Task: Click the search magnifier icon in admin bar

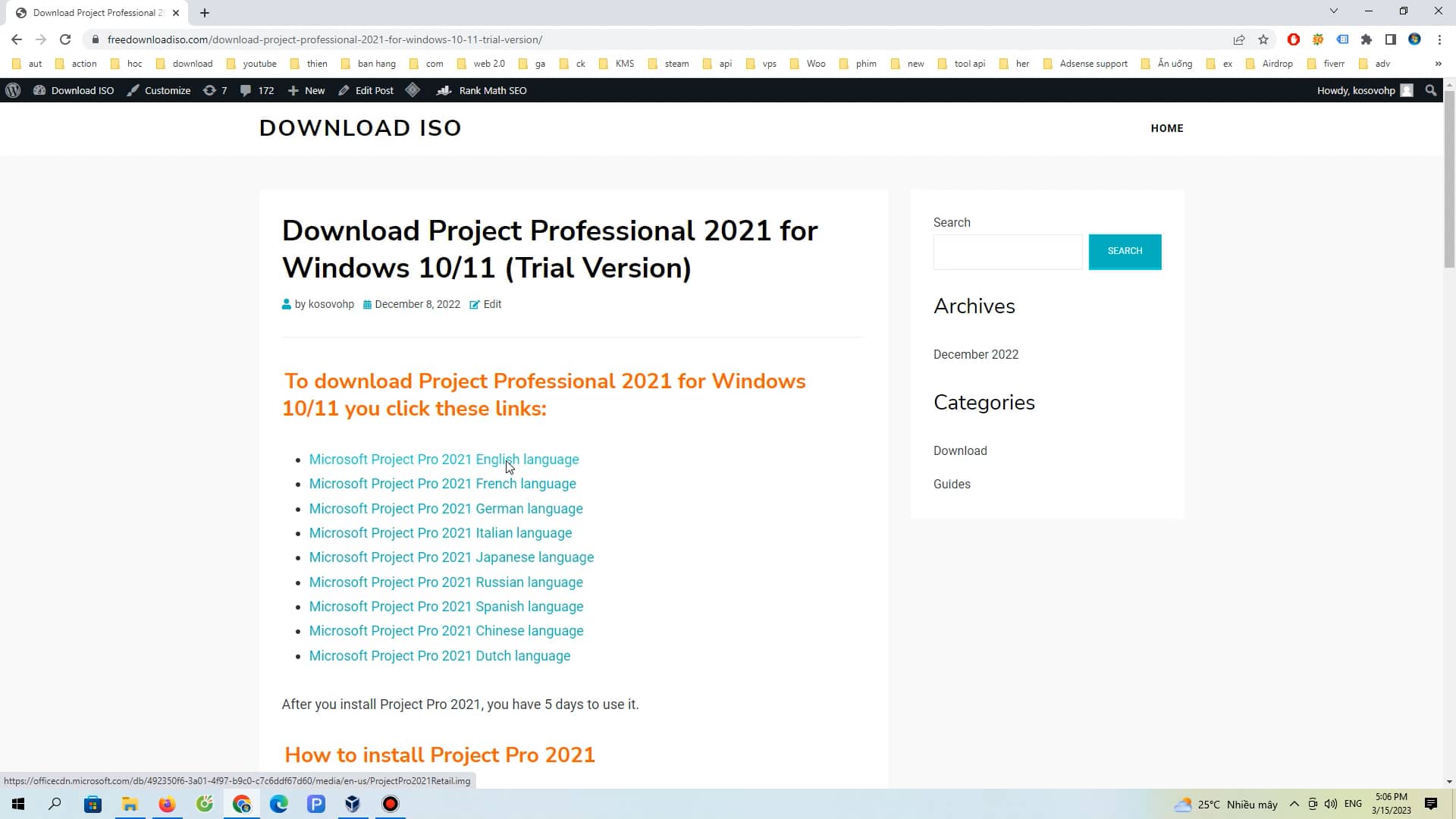Action: 1431,90
